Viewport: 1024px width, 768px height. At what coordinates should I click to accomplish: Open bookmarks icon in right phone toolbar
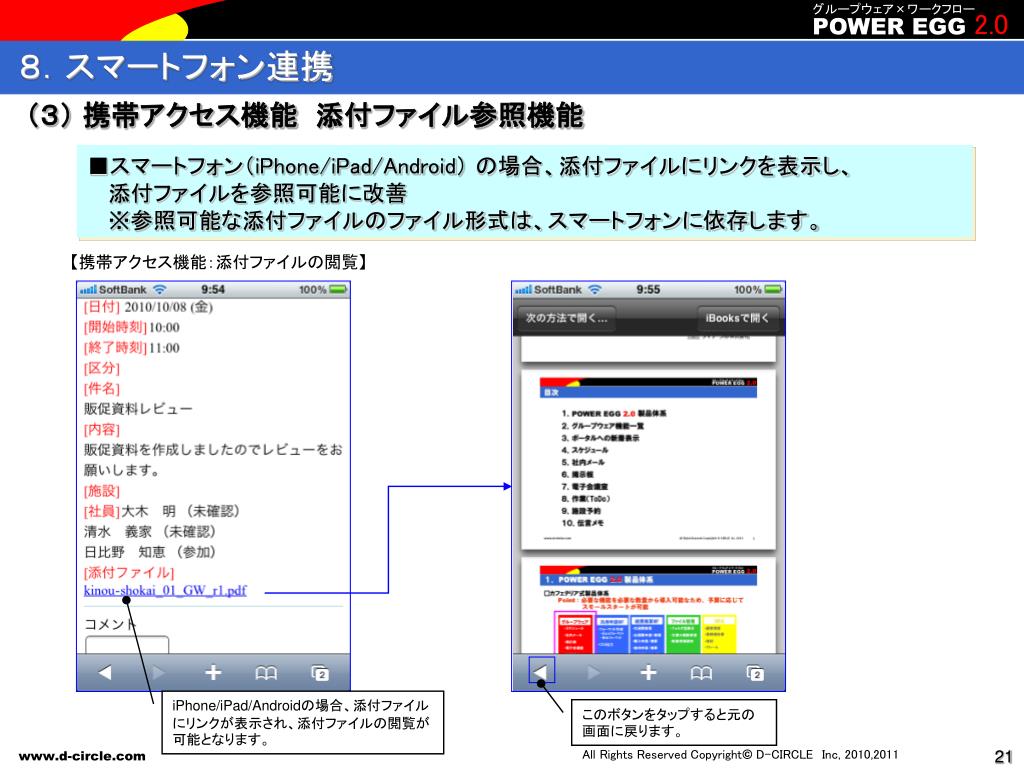click(x=701, y=673)
